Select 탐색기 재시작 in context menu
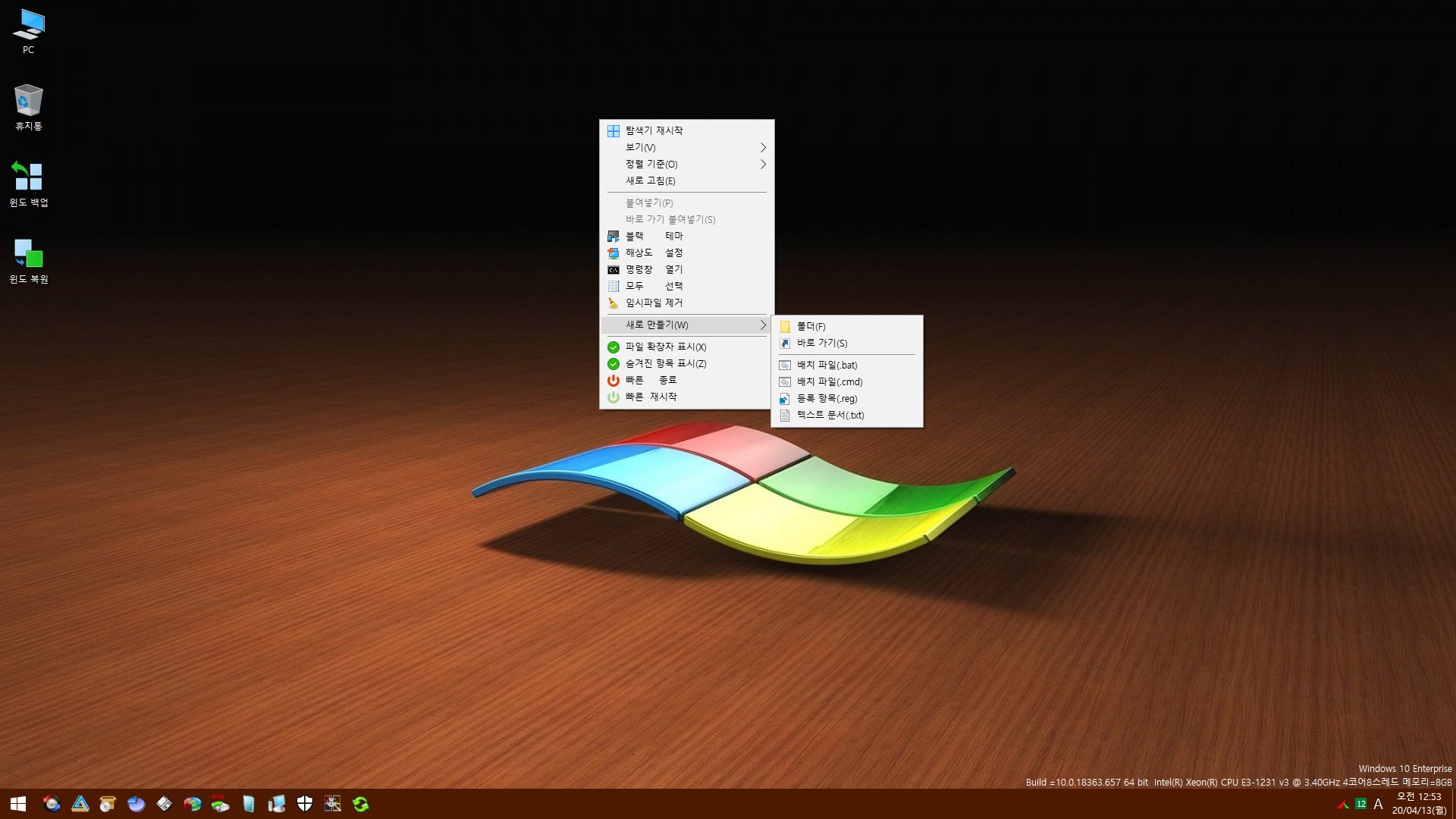The height and width of the screenshot is (819, 1456). [686, 130]
